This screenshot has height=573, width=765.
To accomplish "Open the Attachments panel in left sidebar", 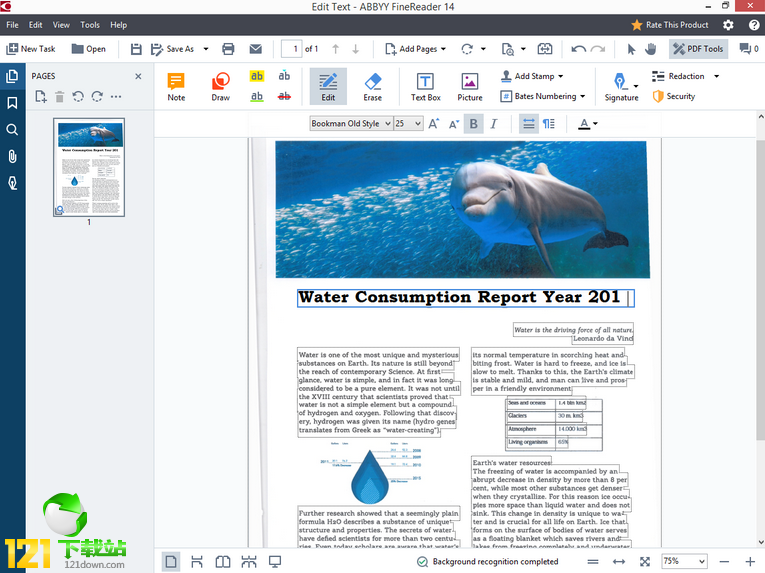I will [x=12, y=156].
